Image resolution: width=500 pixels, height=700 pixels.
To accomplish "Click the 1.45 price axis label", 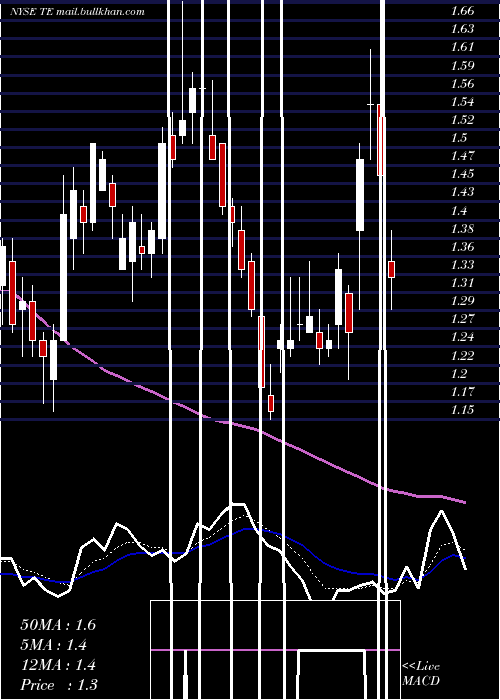I will pos(462,174).
